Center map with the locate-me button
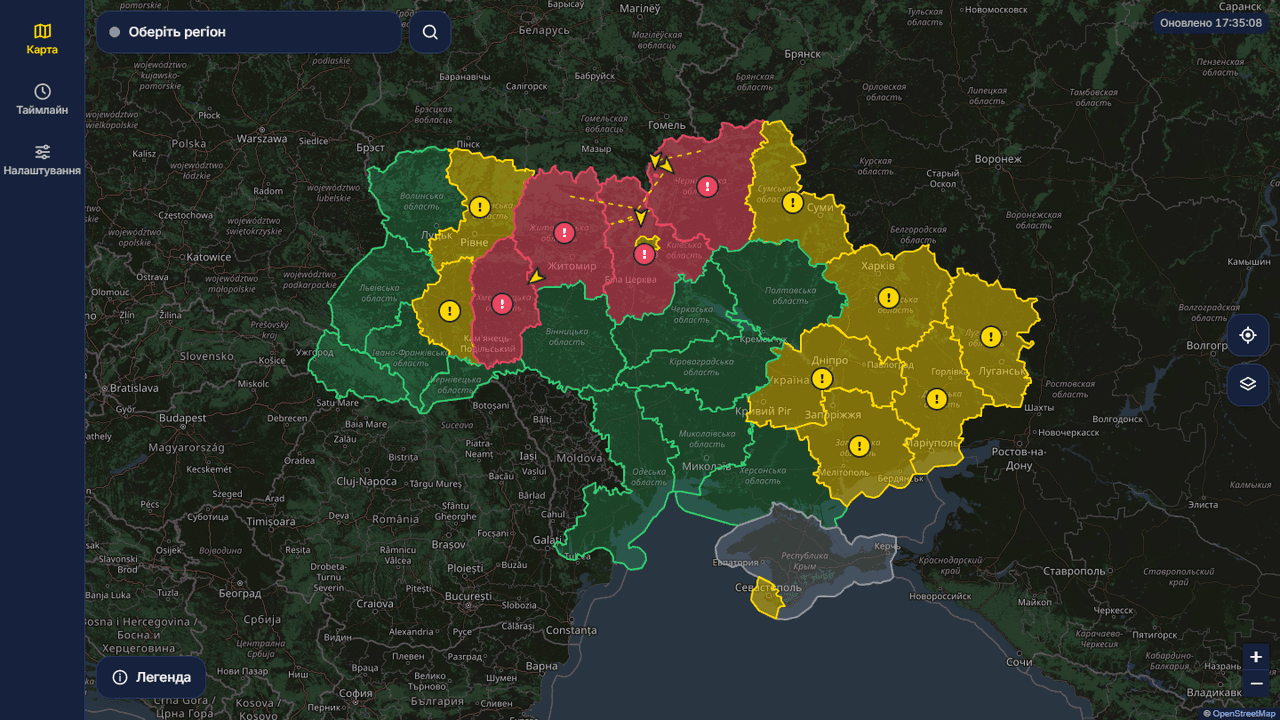Screen dimensions: 1280x720 coord(1248,335)
